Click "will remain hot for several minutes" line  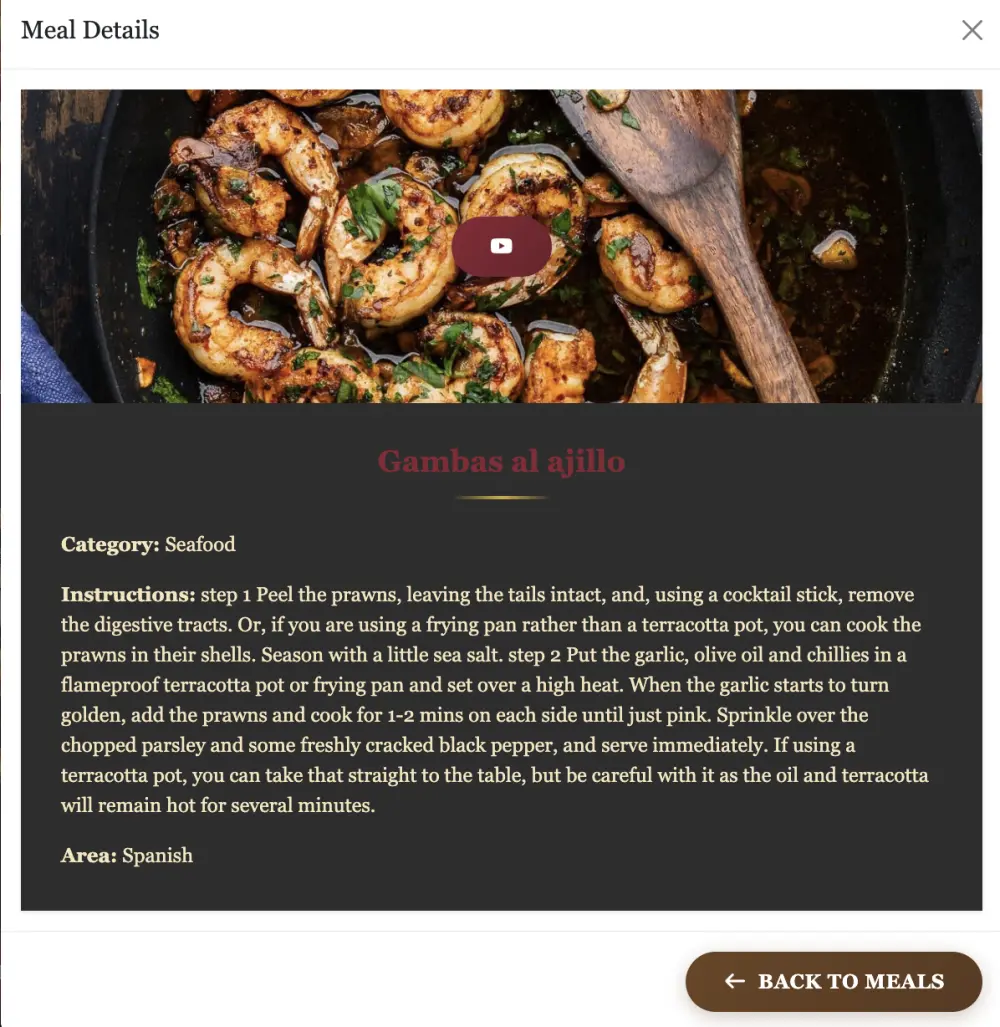tap(218, 805)
